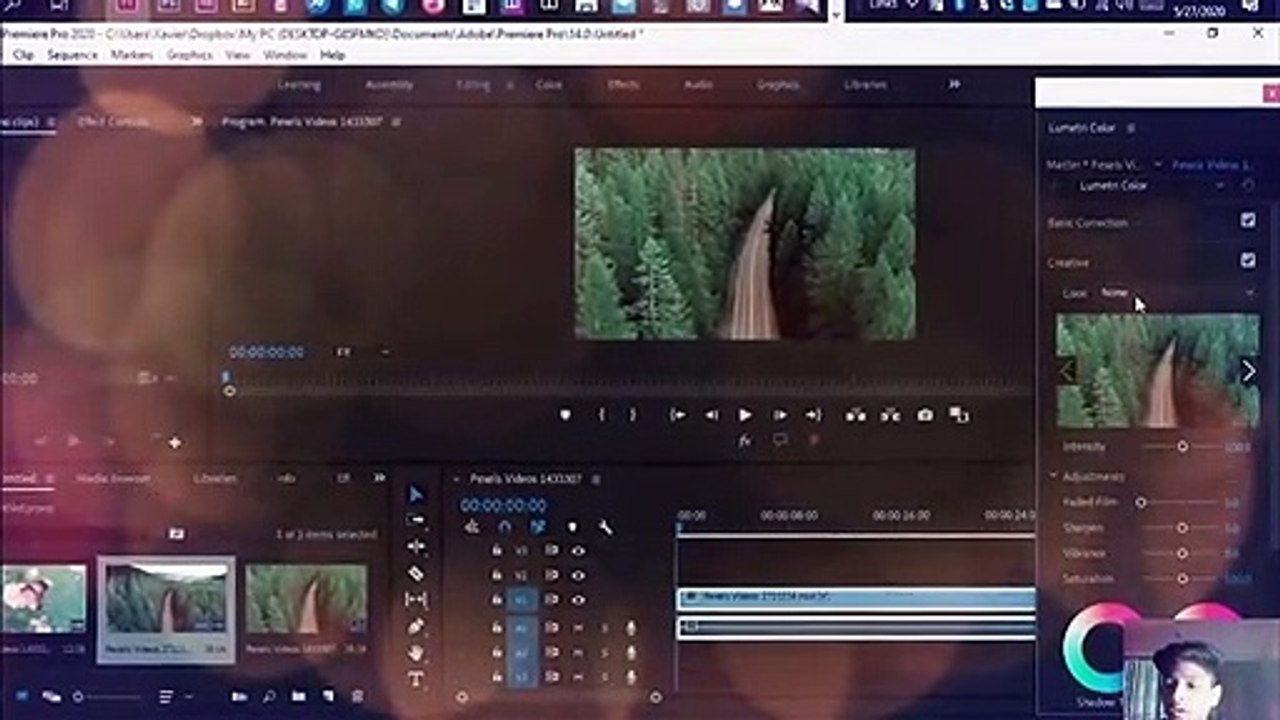
Task: Open the Clip menu
Action: tap(23, 55)
